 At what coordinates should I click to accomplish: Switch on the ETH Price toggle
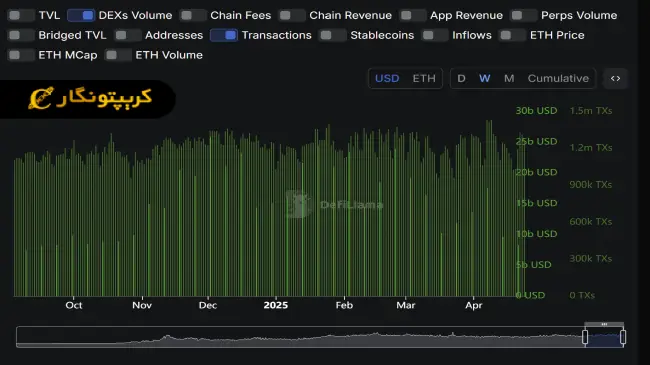(x=512, y=35)
